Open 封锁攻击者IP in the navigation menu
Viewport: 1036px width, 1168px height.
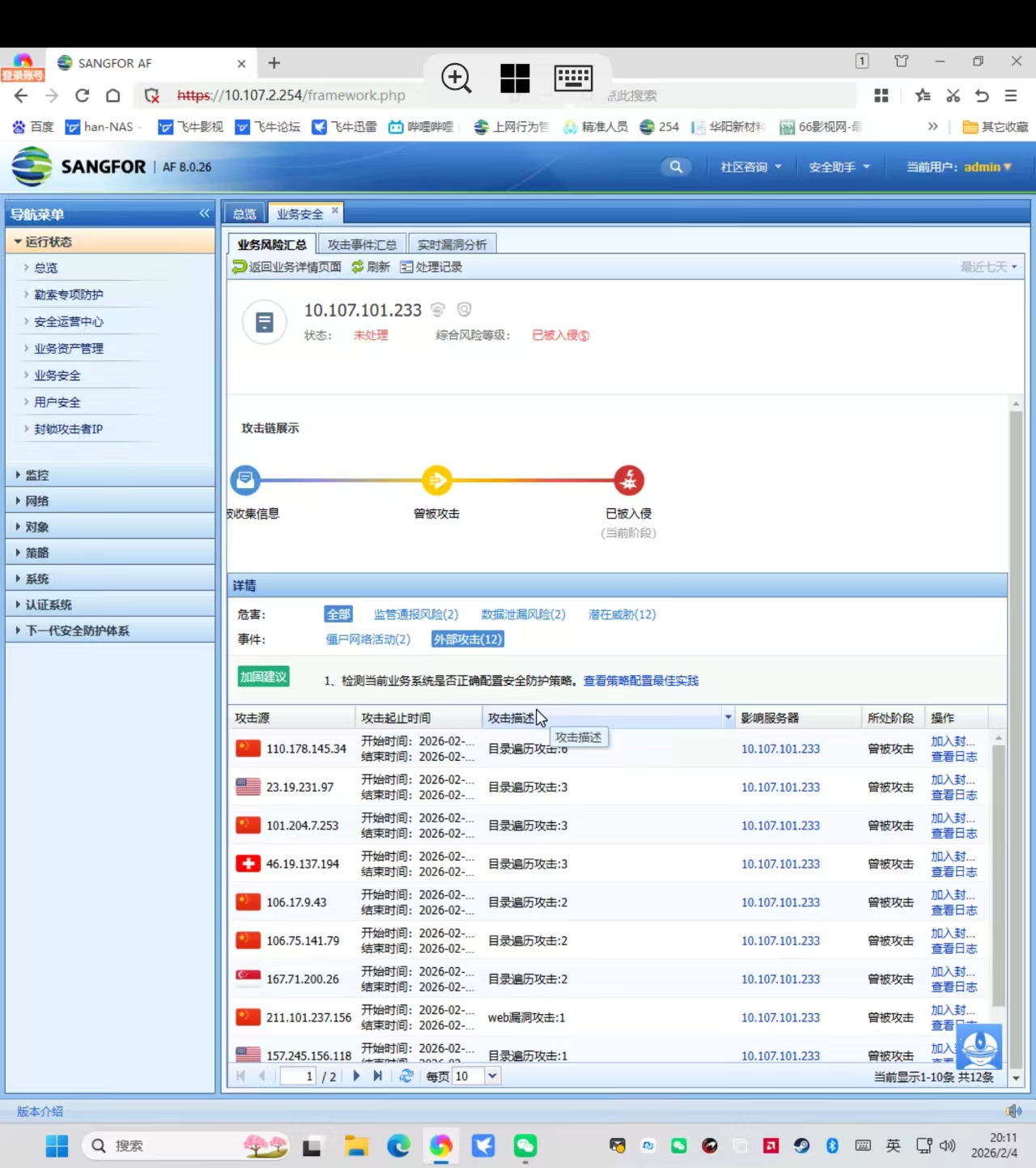(69, 429)
